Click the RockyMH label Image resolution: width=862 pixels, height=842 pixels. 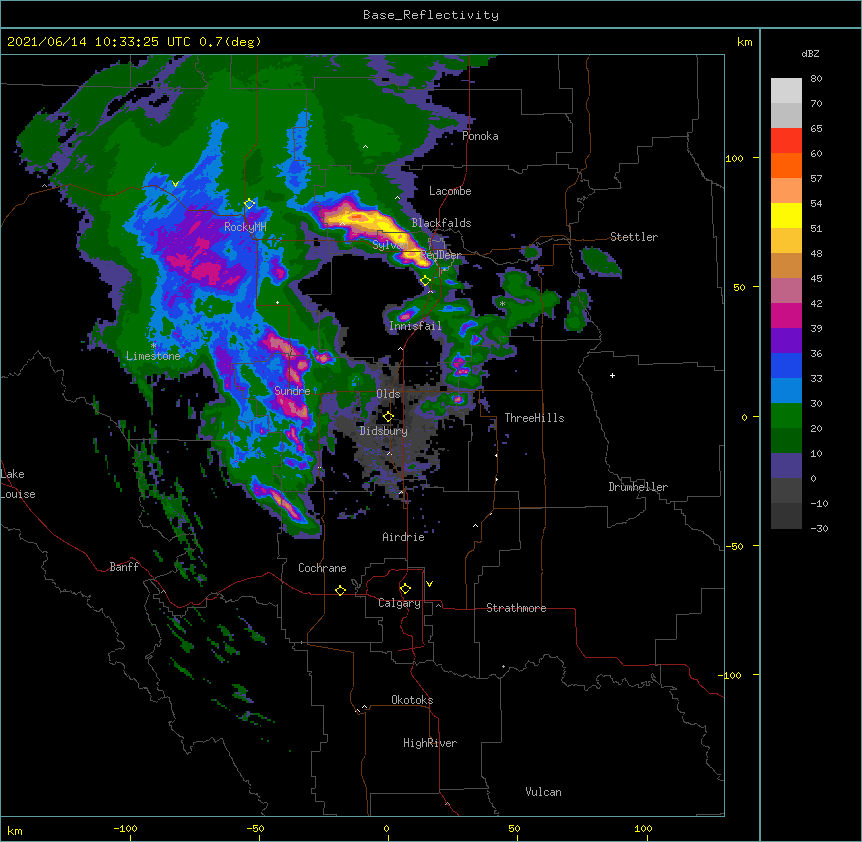click(245, 226)
